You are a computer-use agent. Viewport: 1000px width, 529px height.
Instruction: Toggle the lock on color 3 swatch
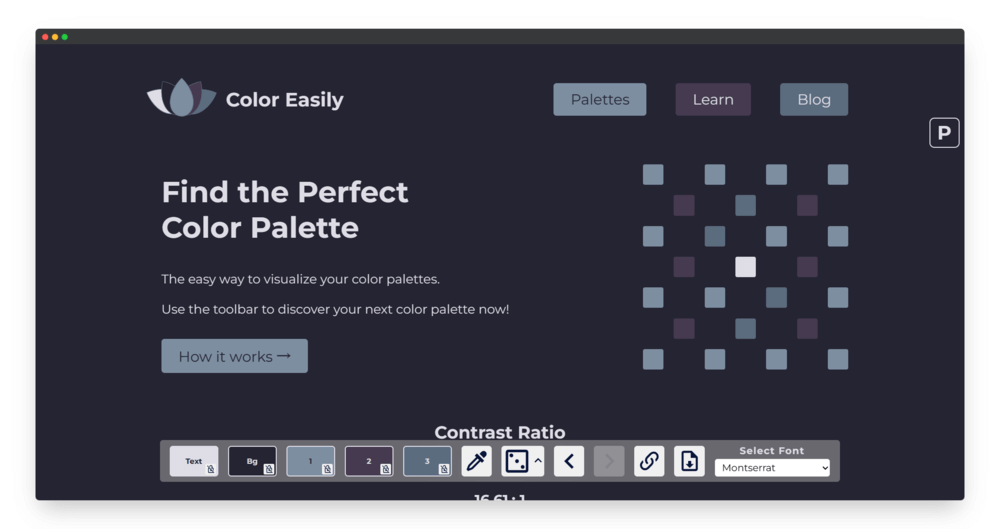pos(444,469)
